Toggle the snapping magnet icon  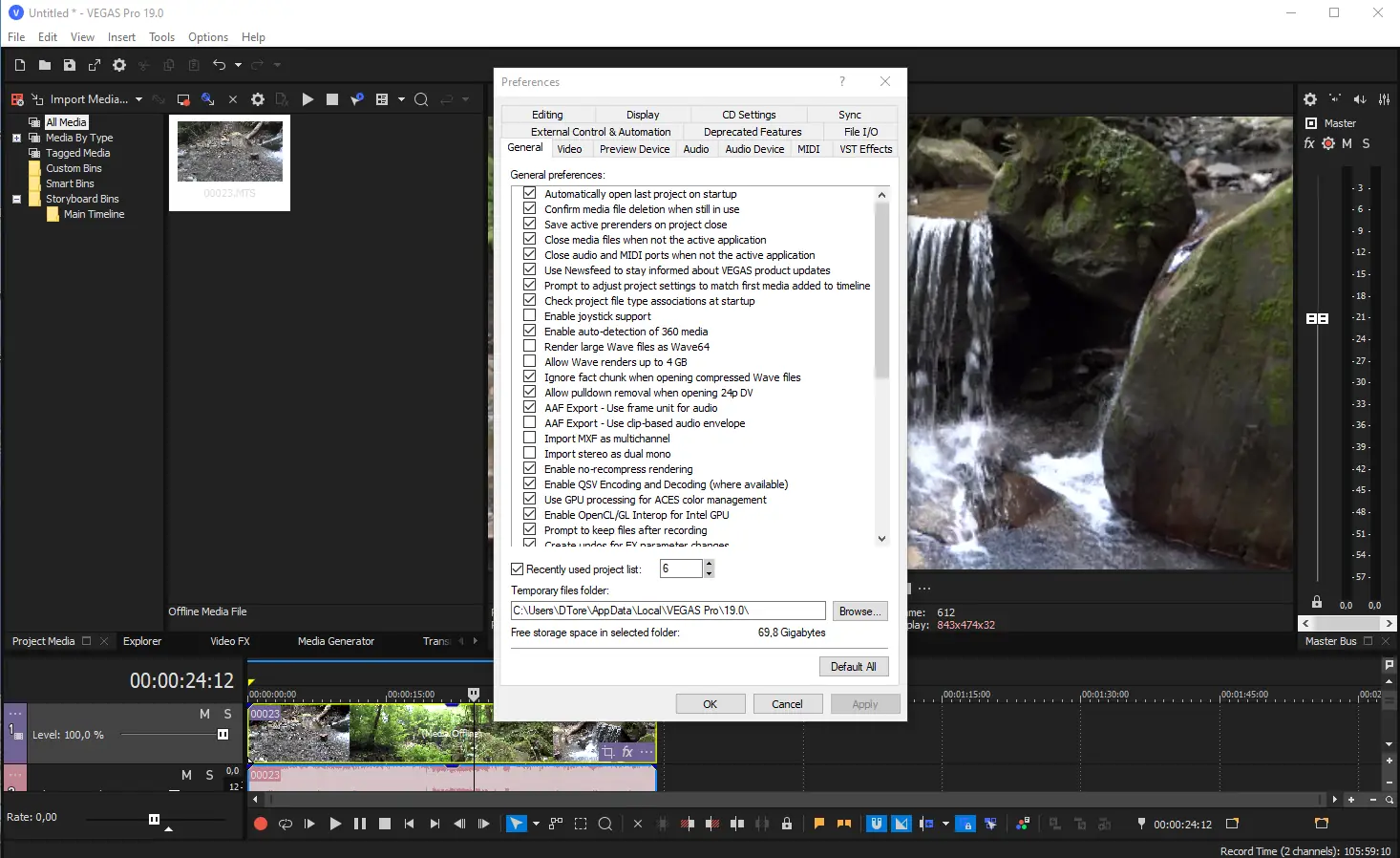(877, 824)
